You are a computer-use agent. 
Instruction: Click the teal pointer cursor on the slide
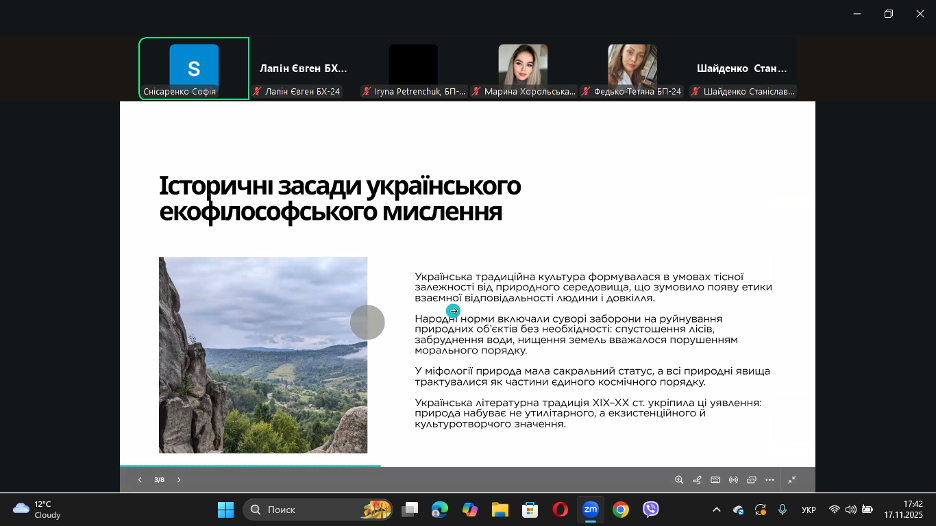[x=453, y=311]
